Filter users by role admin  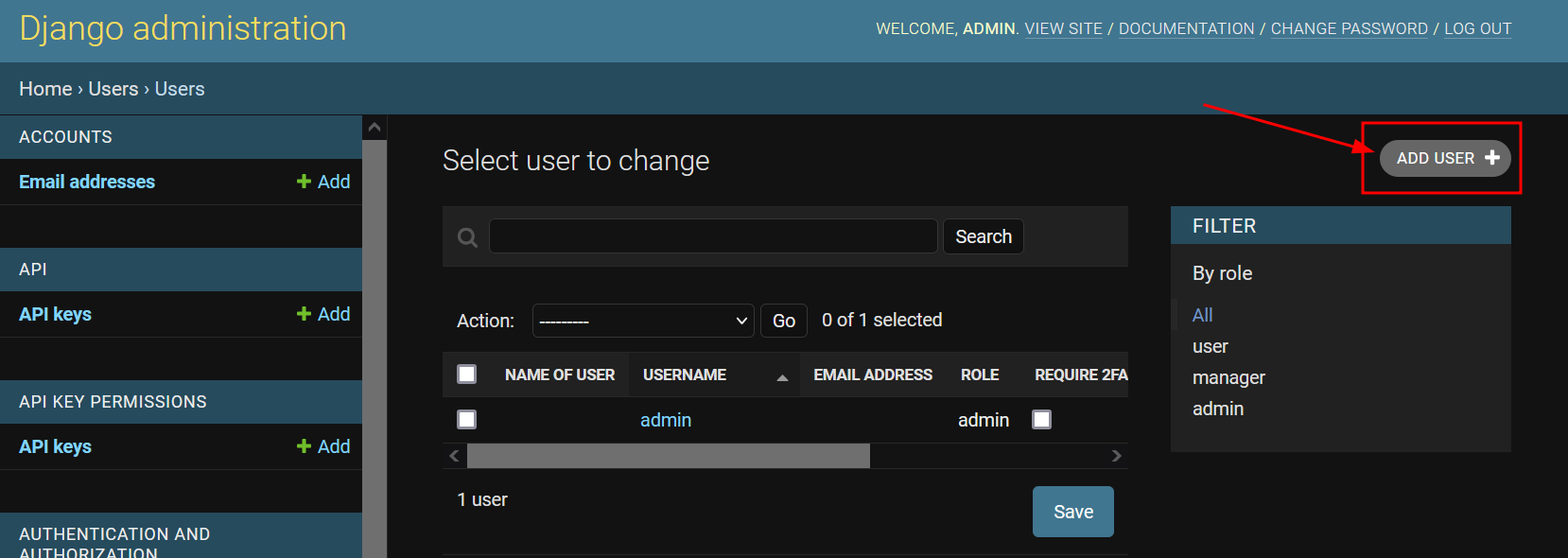pyautogui.click(x=1218, y=409)
